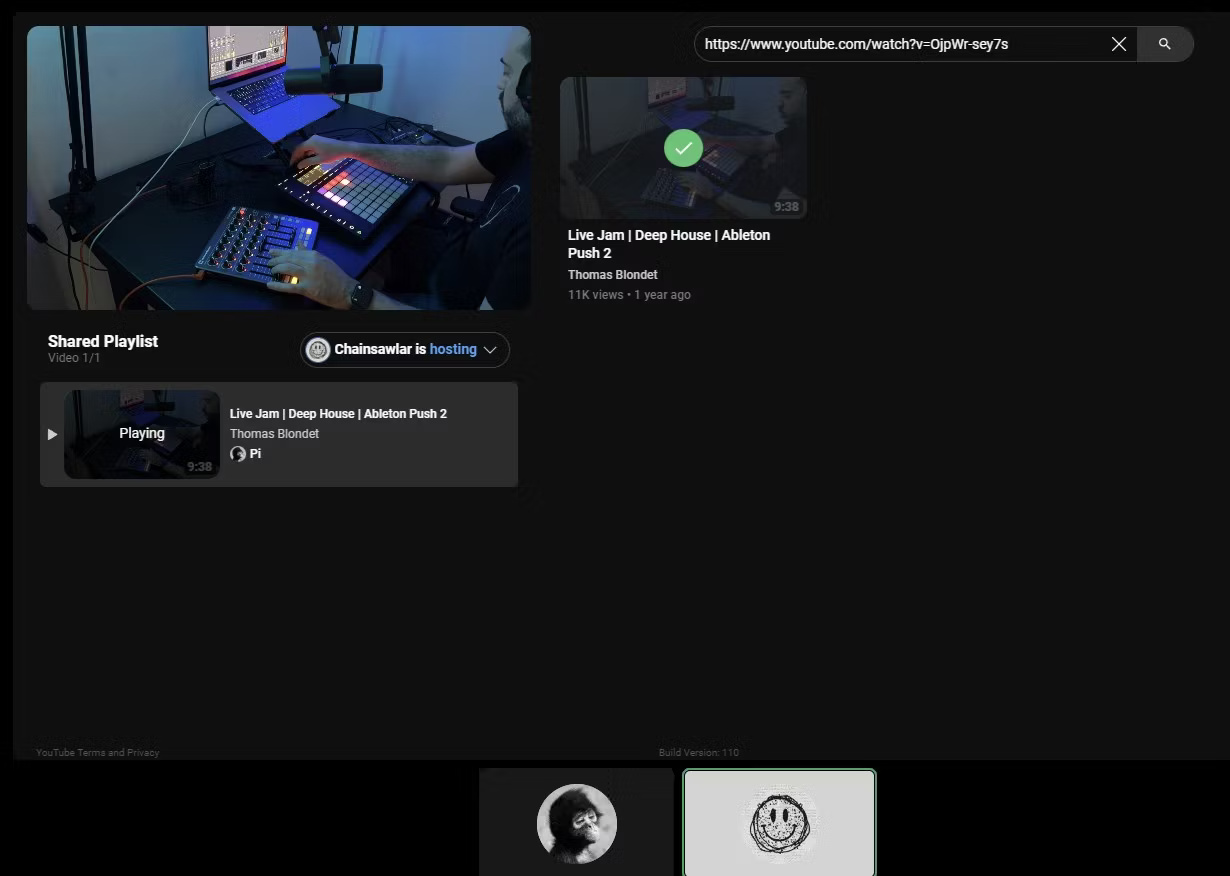1230x876 pixels.
Task: Open the Chainsawlar hosting dropdown chevron
Action: (489, 349)
